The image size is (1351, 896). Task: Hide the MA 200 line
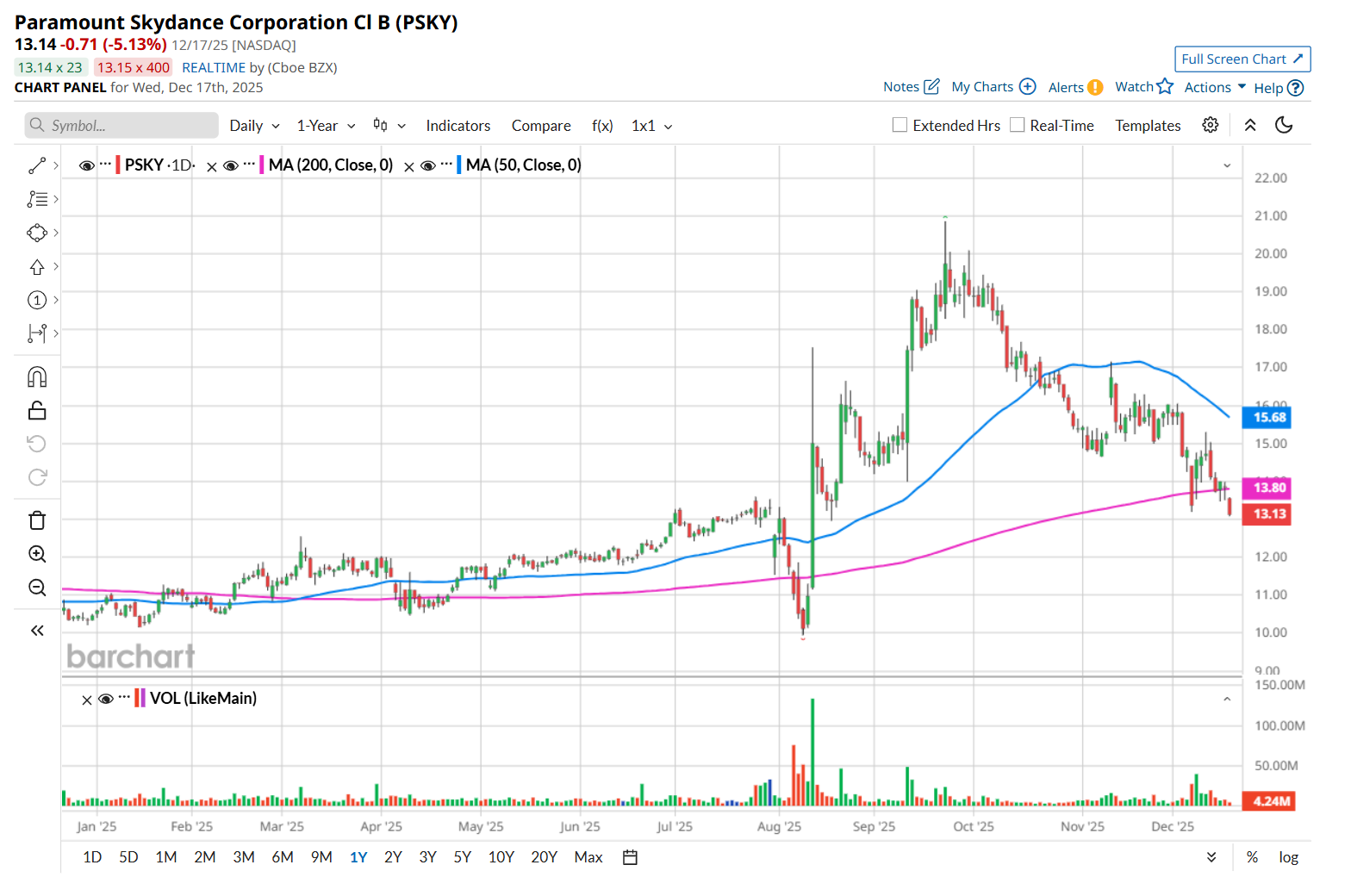(x=231, y=165)
